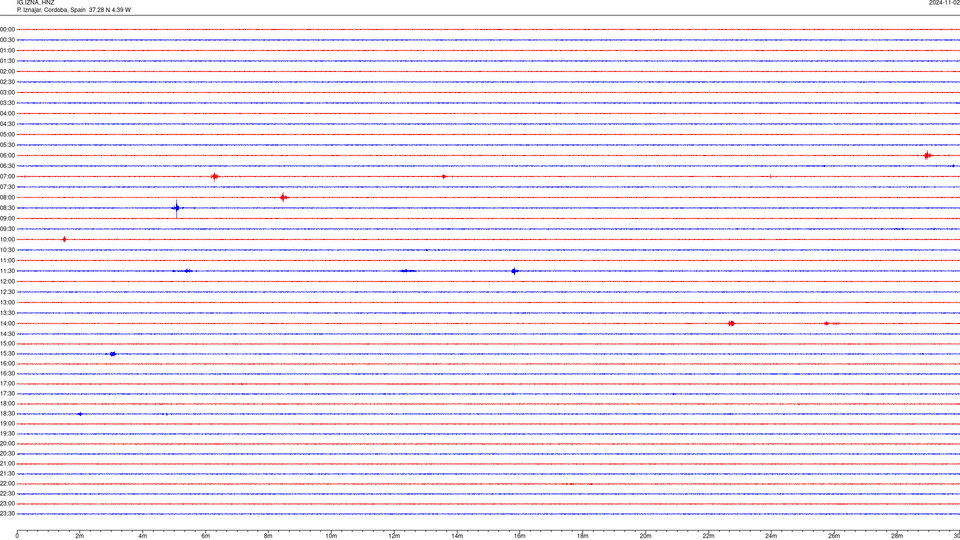Click the 24m tick label on the minute axis
This screenshot has width=960, height=540.
pos(771,536)
